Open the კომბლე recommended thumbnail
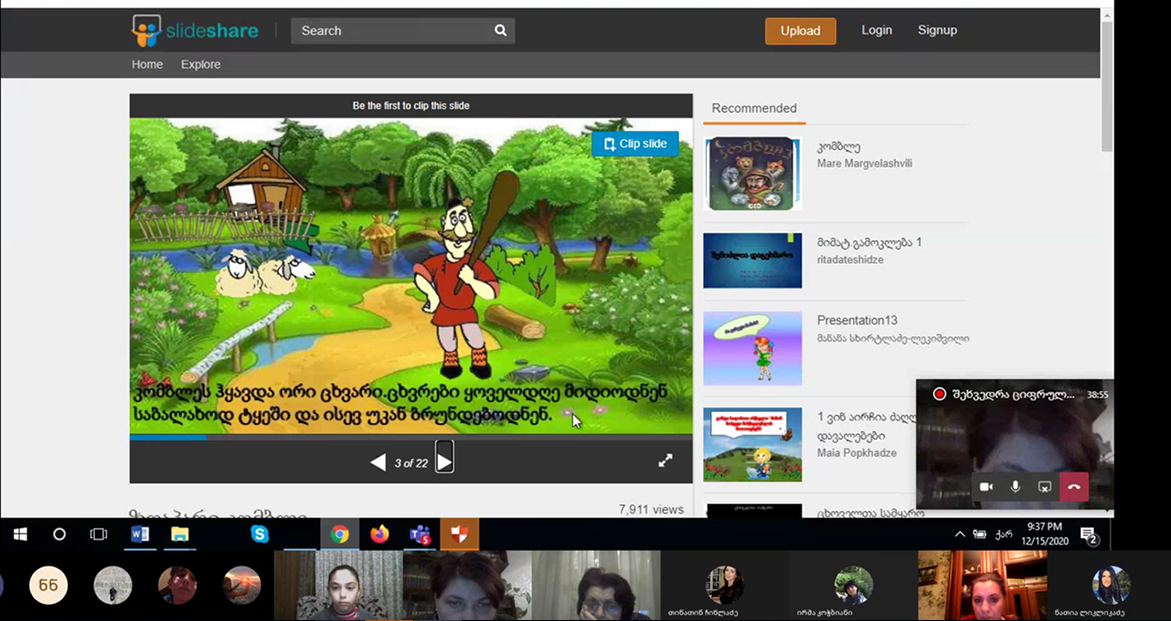Screen dimensions: 1171x621 pyautogui.click(x=753, y=173)
